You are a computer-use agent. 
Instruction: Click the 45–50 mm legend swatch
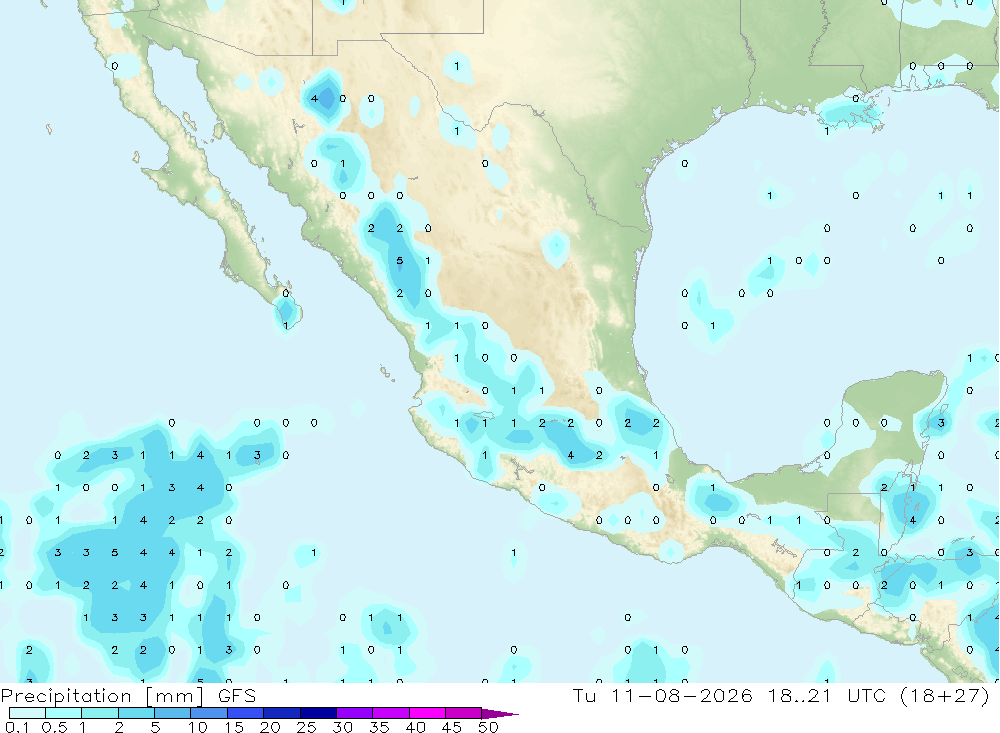(x=464, y=713)
